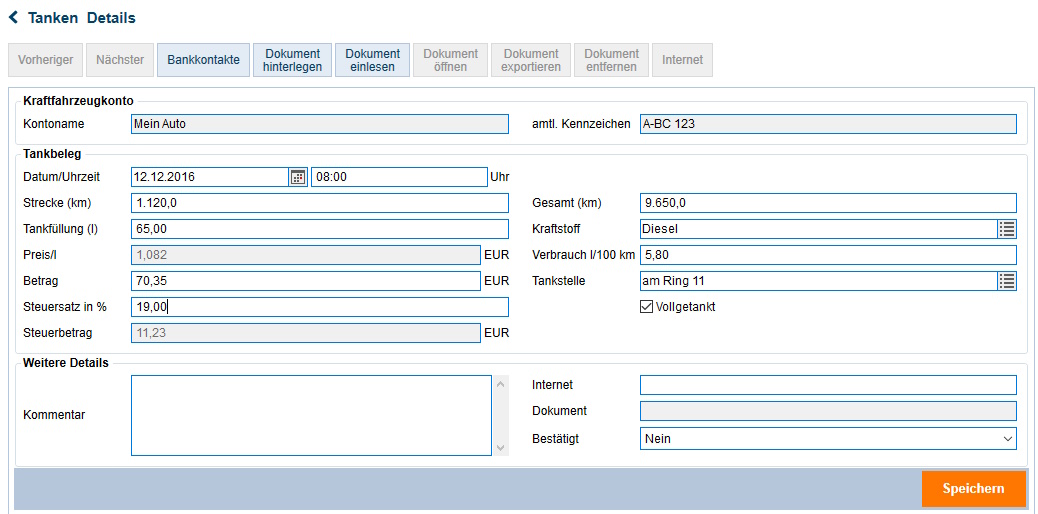1038x514 pixels.
Task: Click the Tankstelle field showing am Ring 11
Action: [x=819, y=281]
